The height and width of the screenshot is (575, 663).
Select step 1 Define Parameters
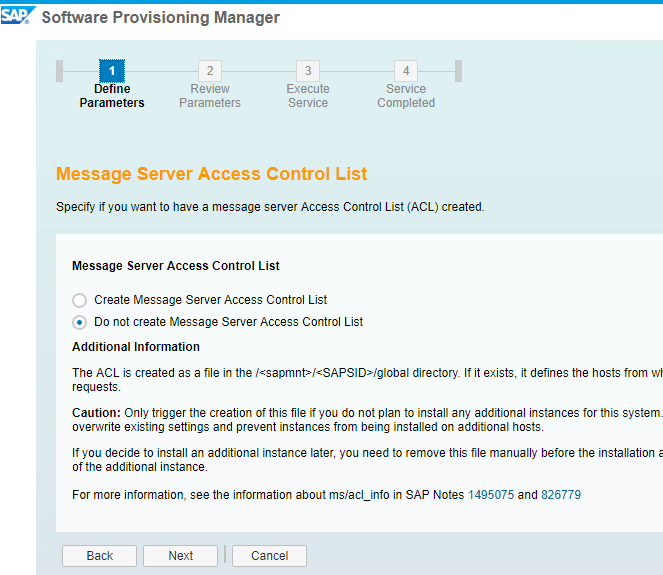[112, 71]
